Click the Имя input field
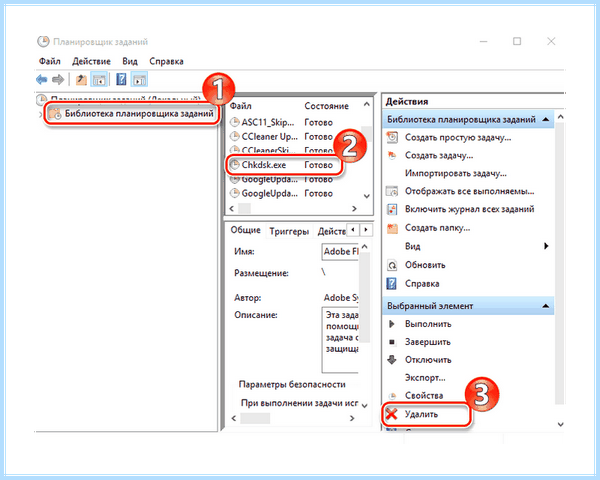Screen dimensions: 600x480 pos(340,251)
